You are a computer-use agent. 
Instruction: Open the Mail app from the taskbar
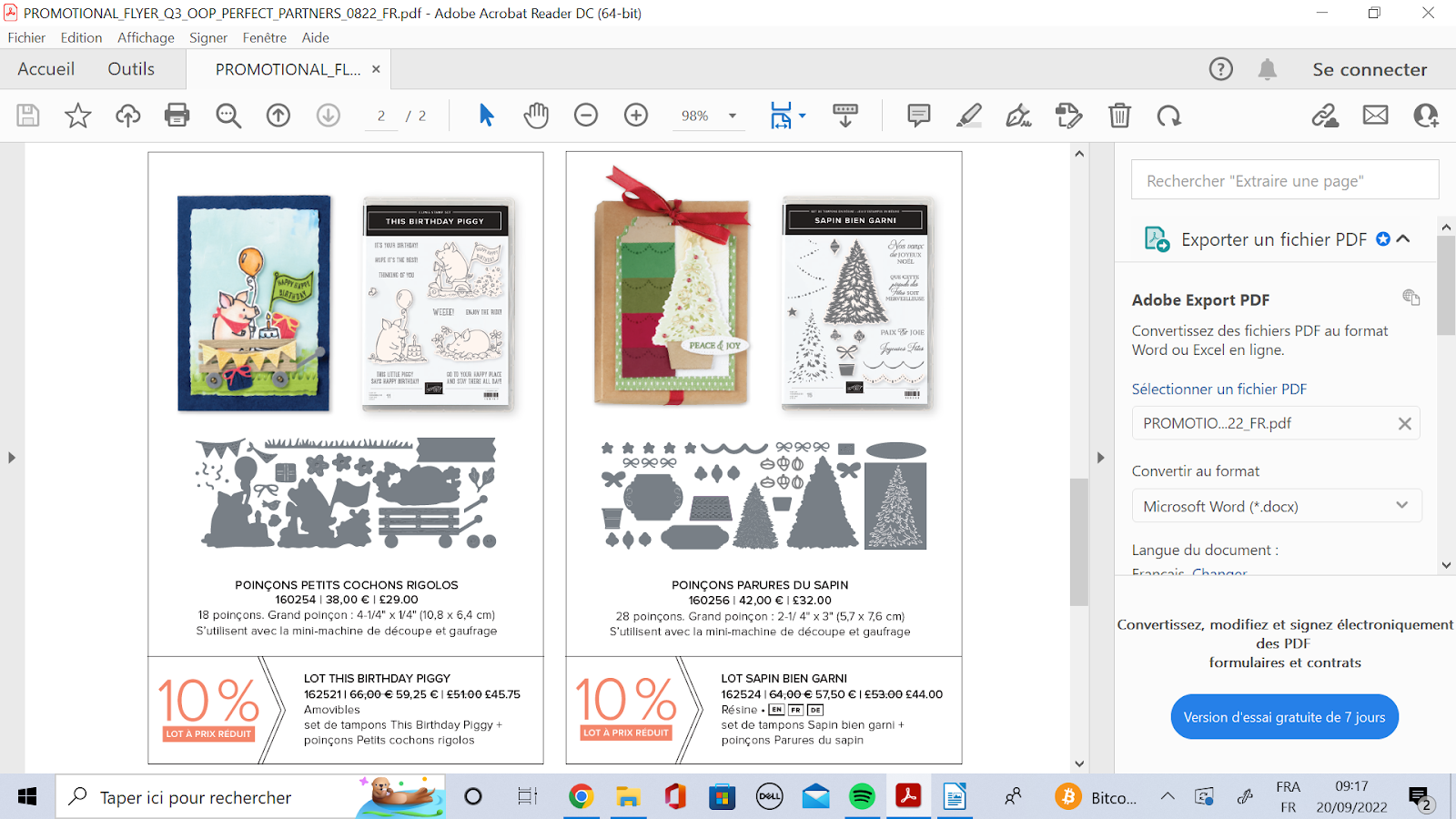pyautogui.click(x=816, y=797)
